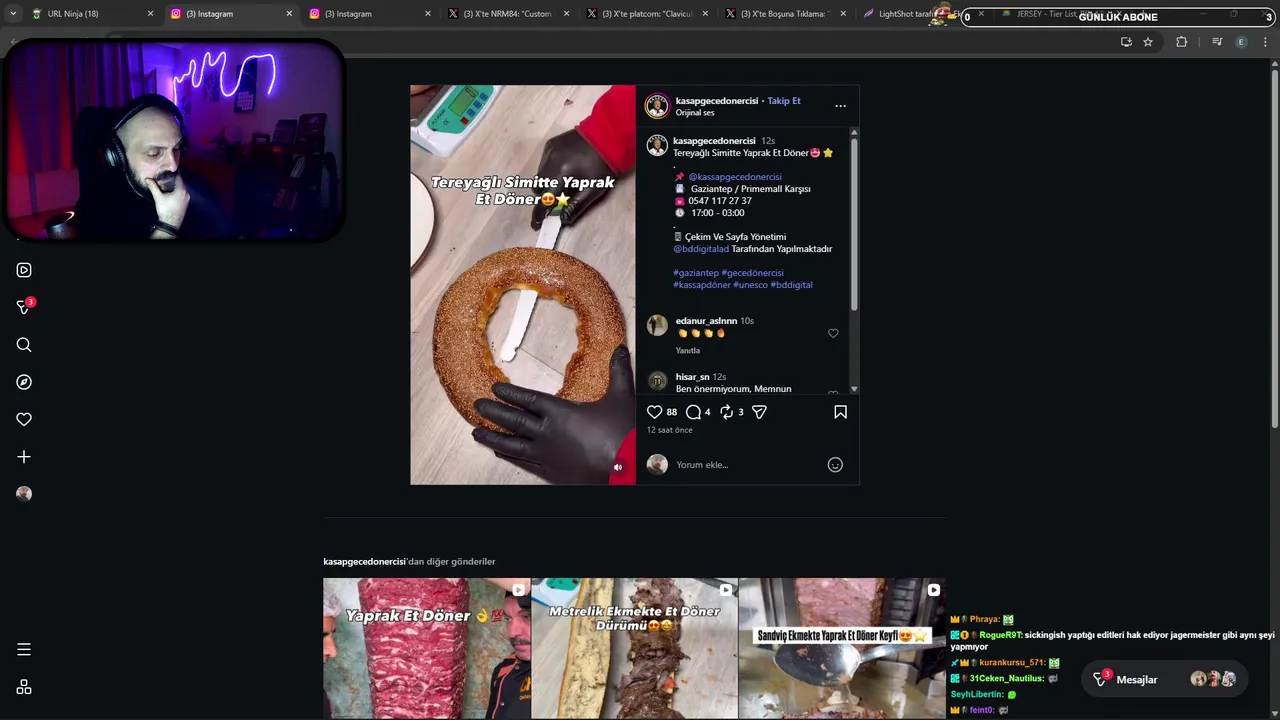Open the browser three-dot menu
This screenshot has height=720, width=1280.
click(1265, 42)
